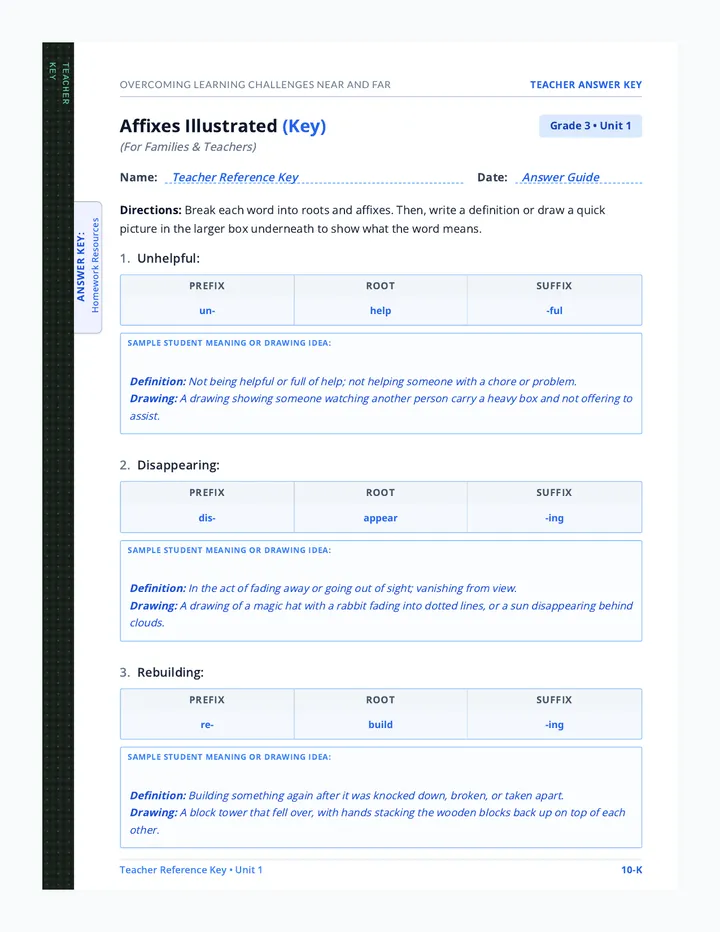Viewport: 720px width, 932px height.
Task: Click the root cell 'build'
Action: pos(381,725)
